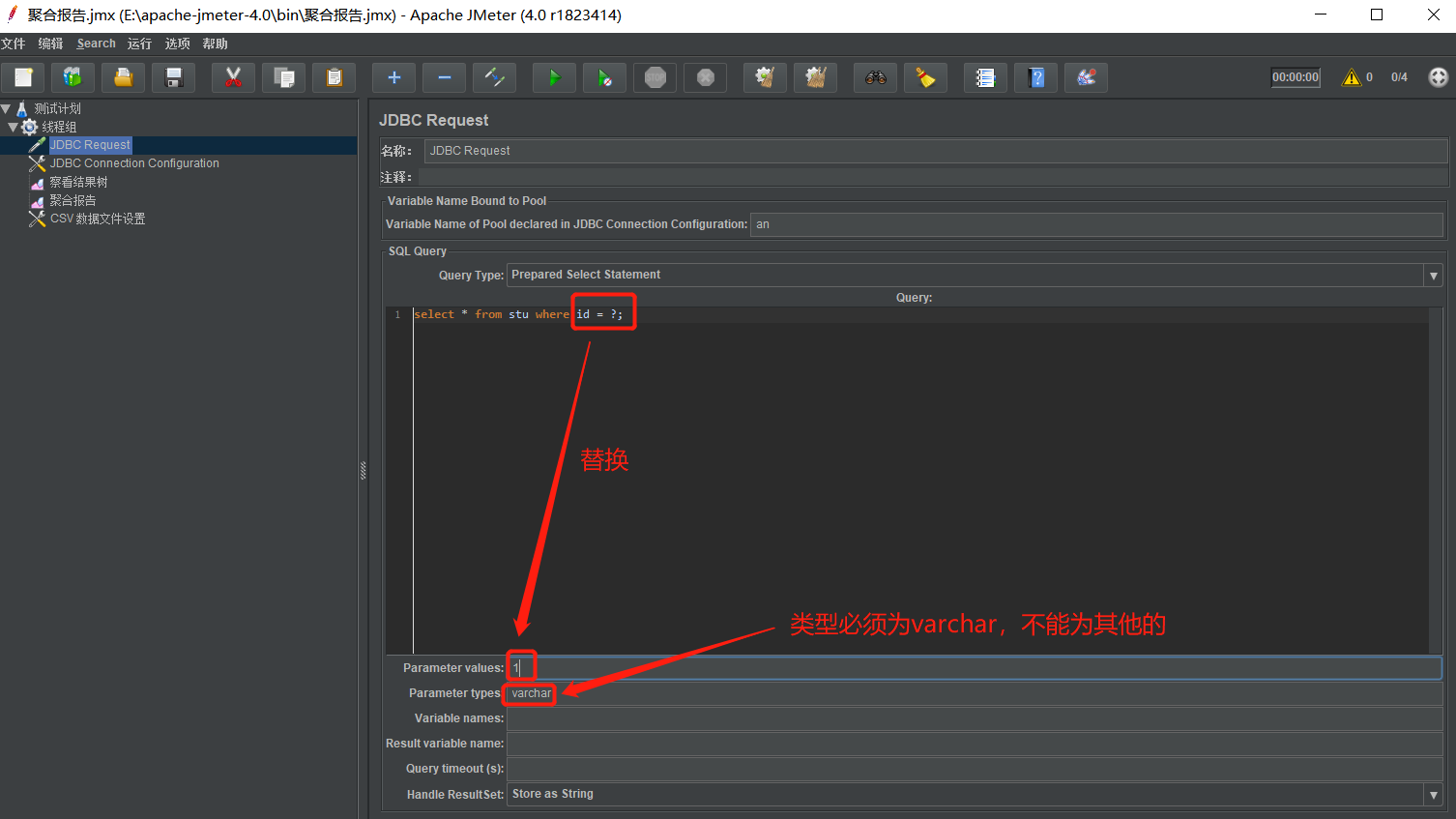Click the panel splitter handle
This screenshot has width=1456, height=819.
[x=364, y=471]
